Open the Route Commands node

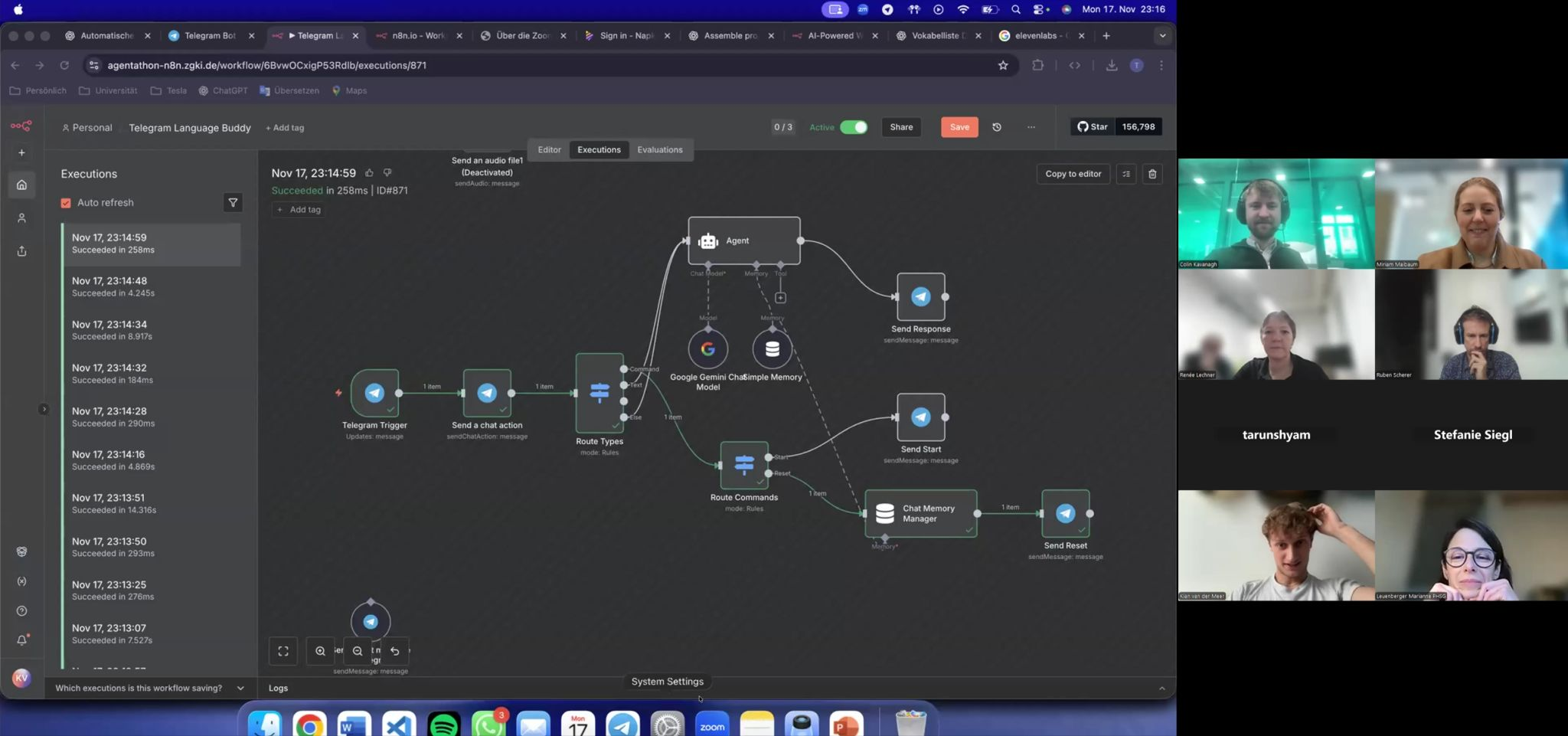pos(743,465)
